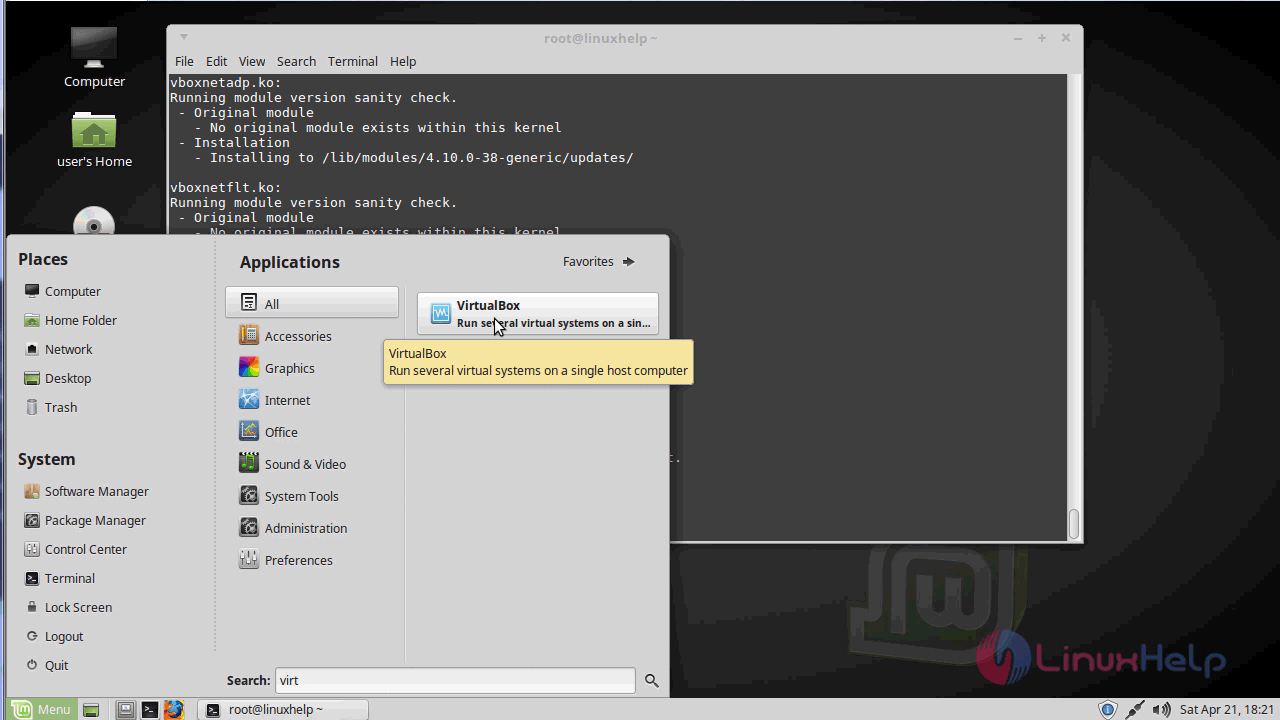
Task: Click the clock showing Sat Apr 21
Action: tap(1226, 710)
